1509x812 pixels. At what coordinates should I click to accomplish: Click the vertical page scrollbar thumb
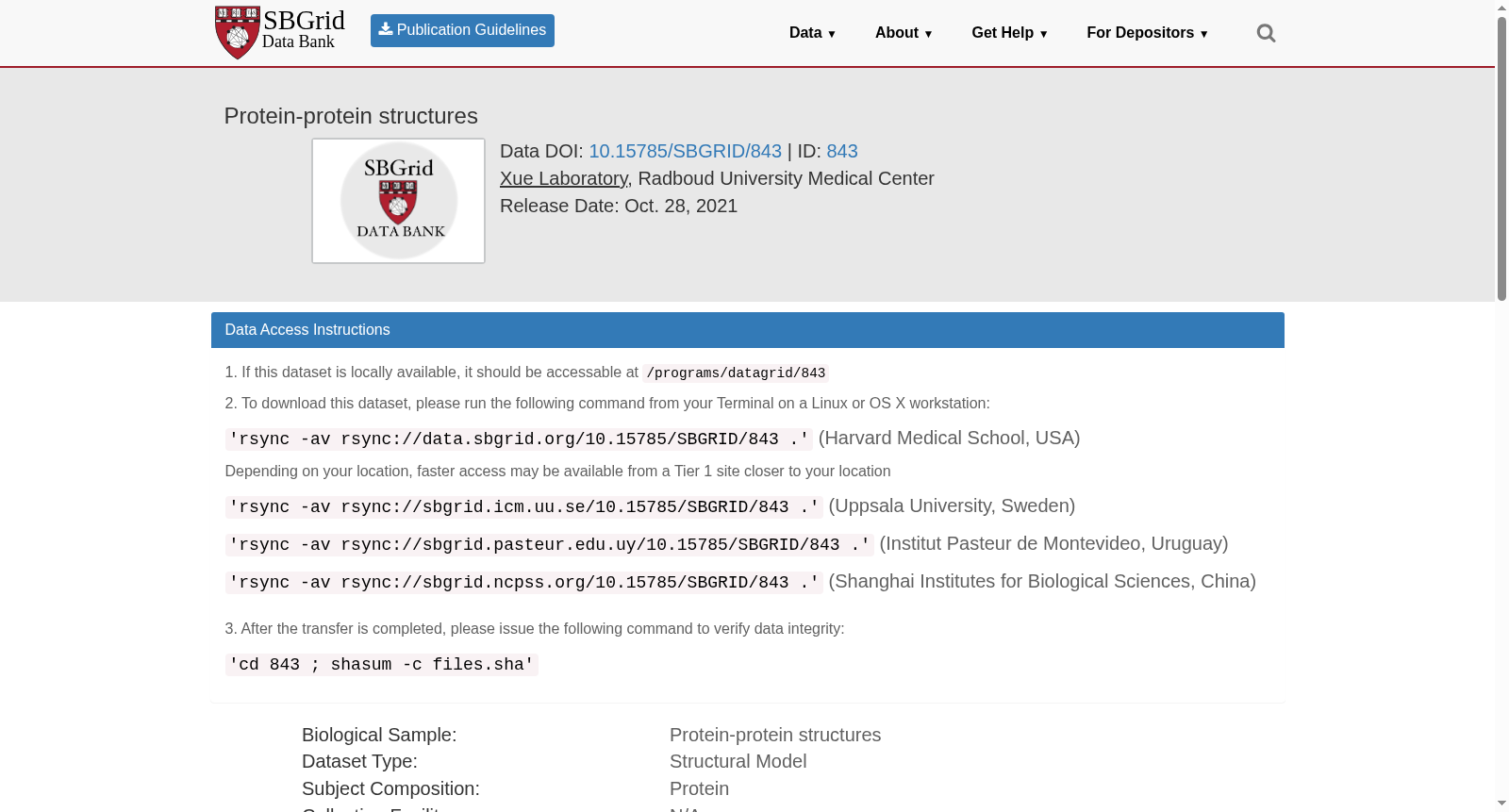tap(1501, 158)
